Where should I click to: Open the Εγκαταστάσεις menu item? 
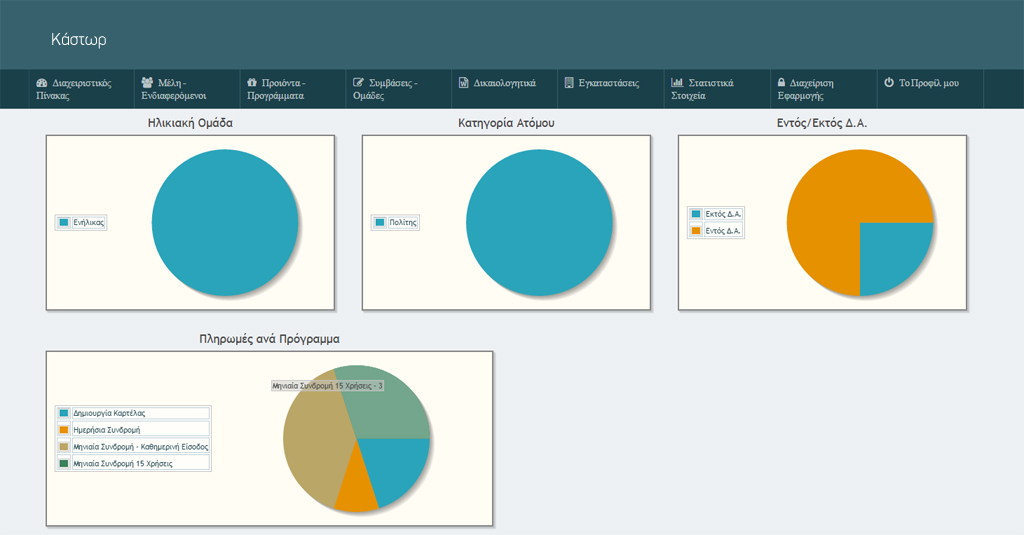coord(608,83)
